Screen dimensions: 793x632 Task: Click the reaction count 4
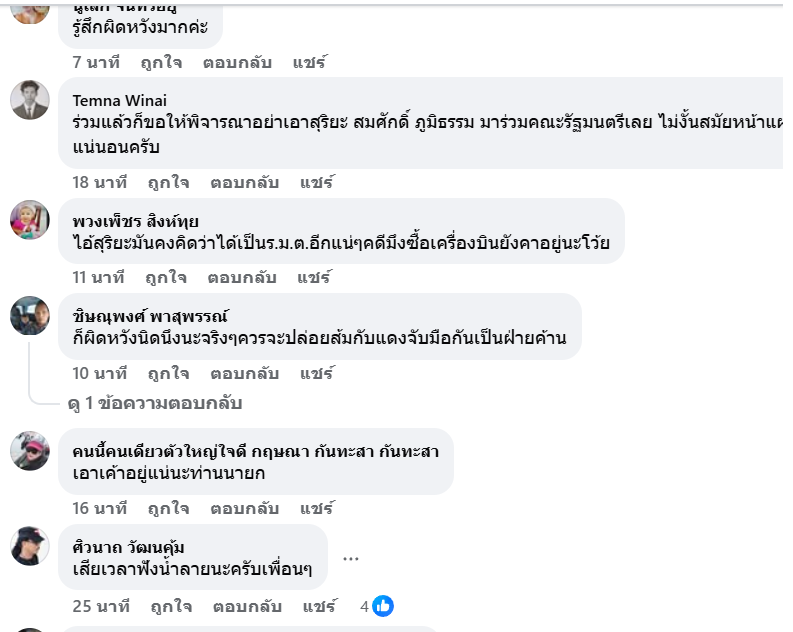(364, 605)
